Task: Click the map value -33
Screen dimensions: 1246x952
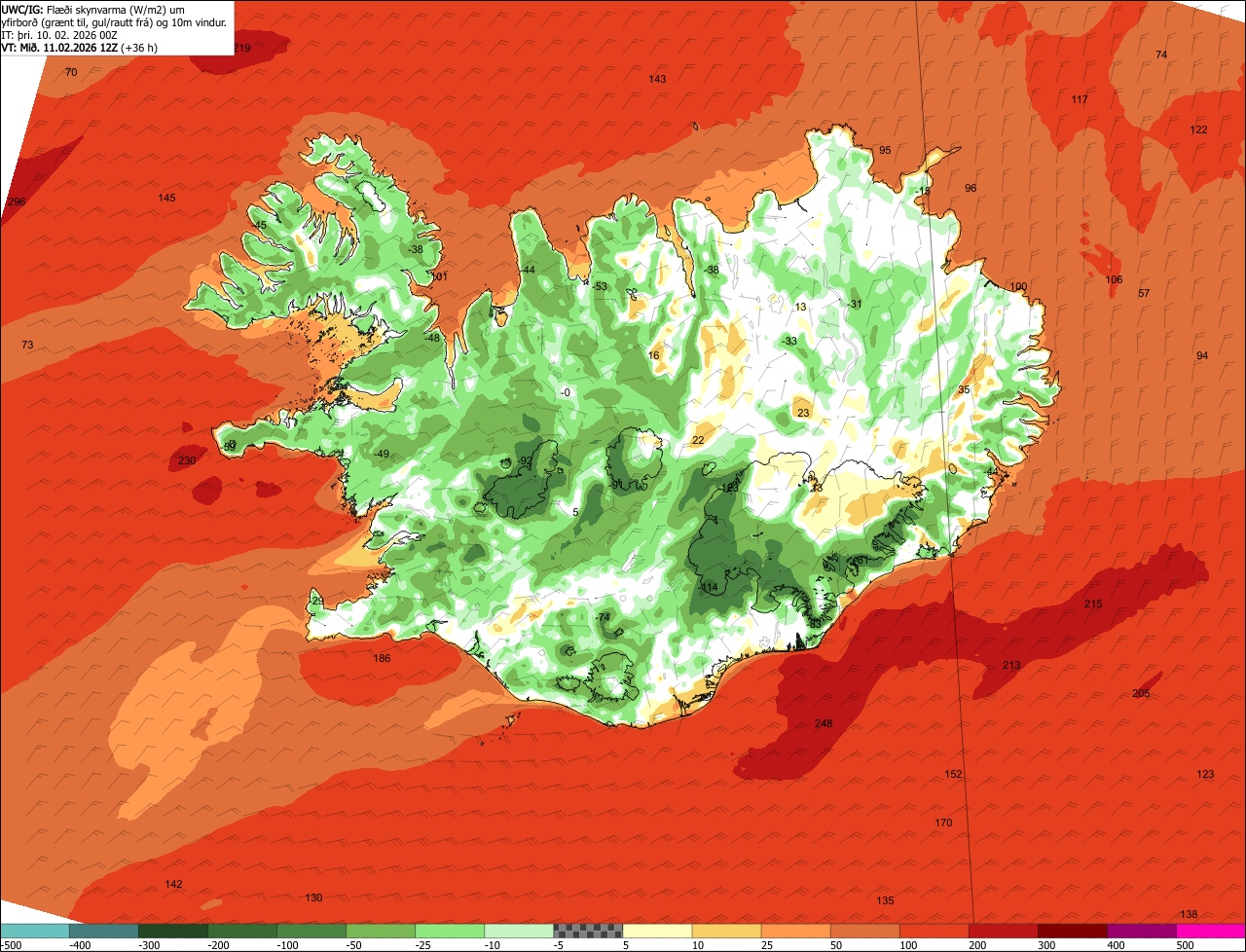Action: coord(788,341)
